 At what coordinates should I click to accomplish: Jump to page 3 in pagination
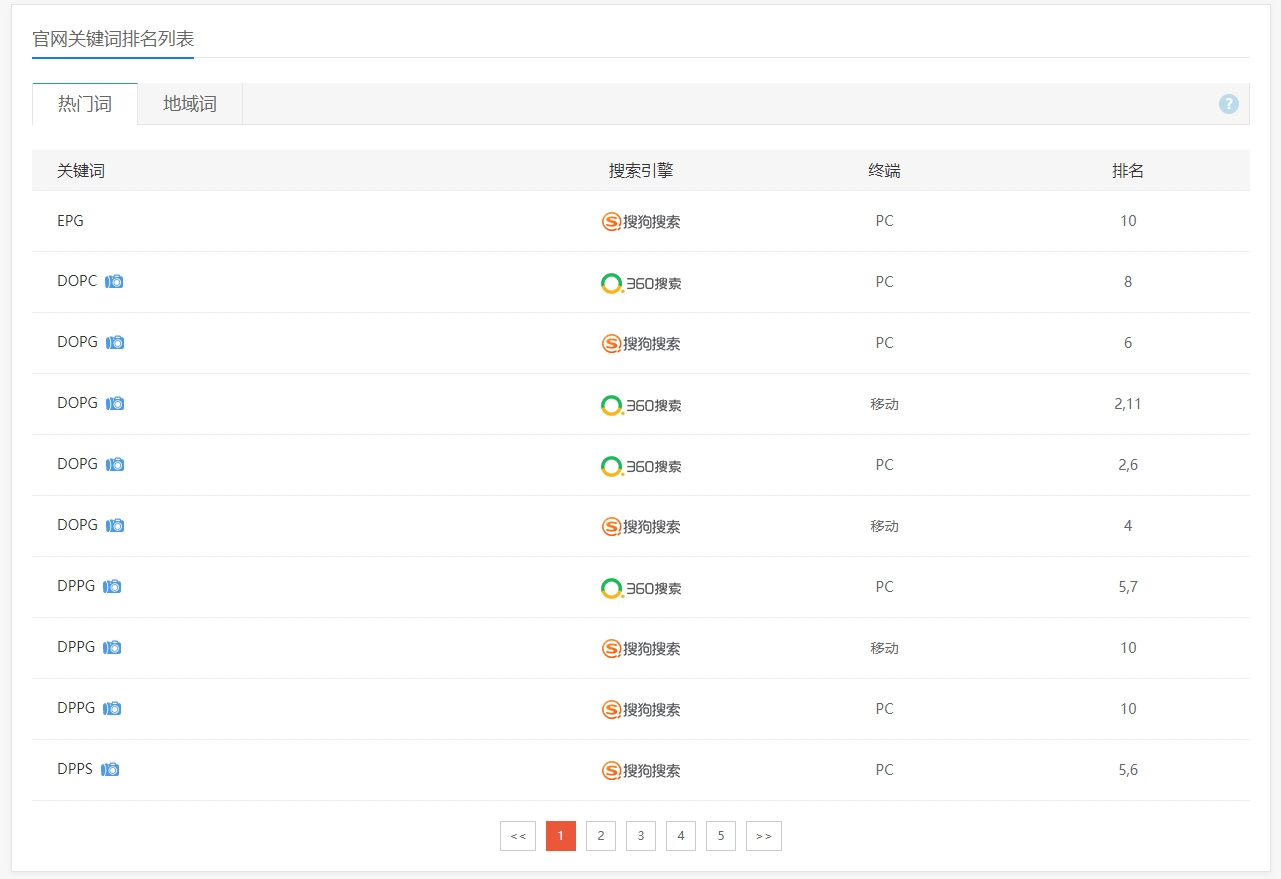640,836
